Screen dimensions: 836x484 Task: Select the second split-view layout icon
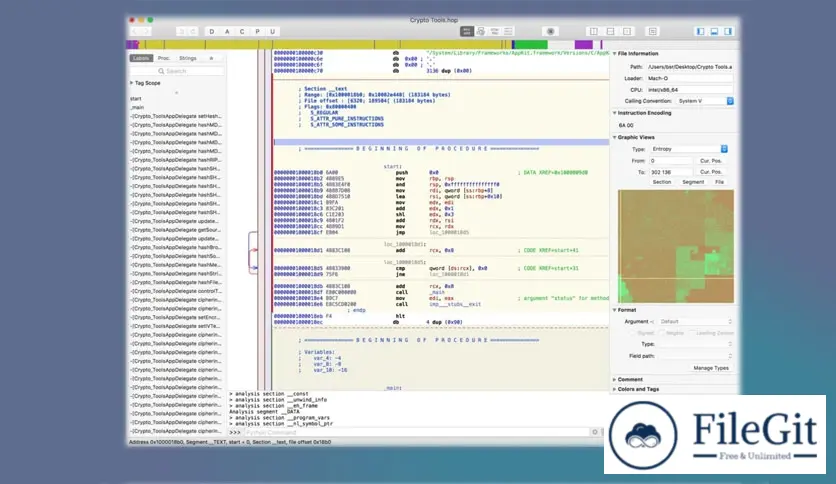[x=610, y=31]
